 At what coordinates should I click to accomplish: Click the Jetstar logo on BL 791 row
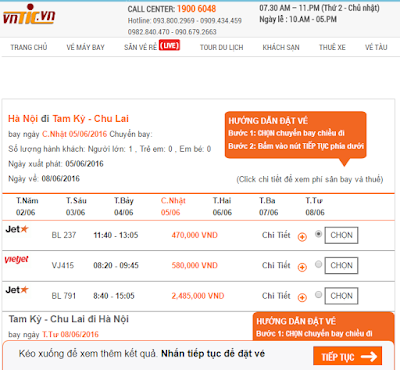point(17,290)
